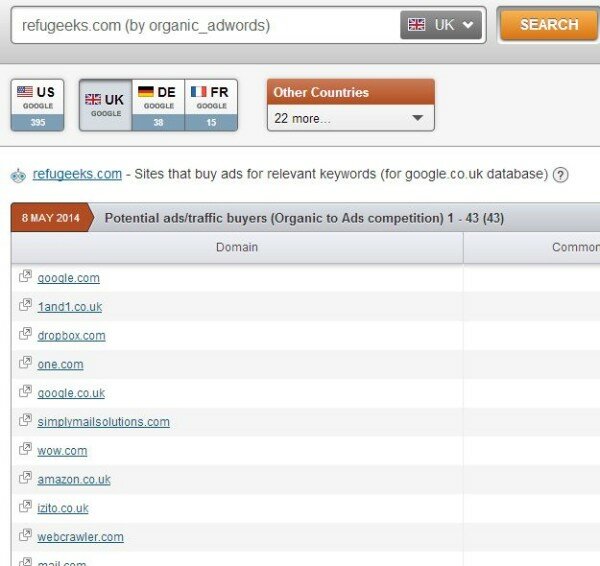This screenshot has height=566, width=600.
Task: Open google.com domain link
Action: click(x=68, y=278)
